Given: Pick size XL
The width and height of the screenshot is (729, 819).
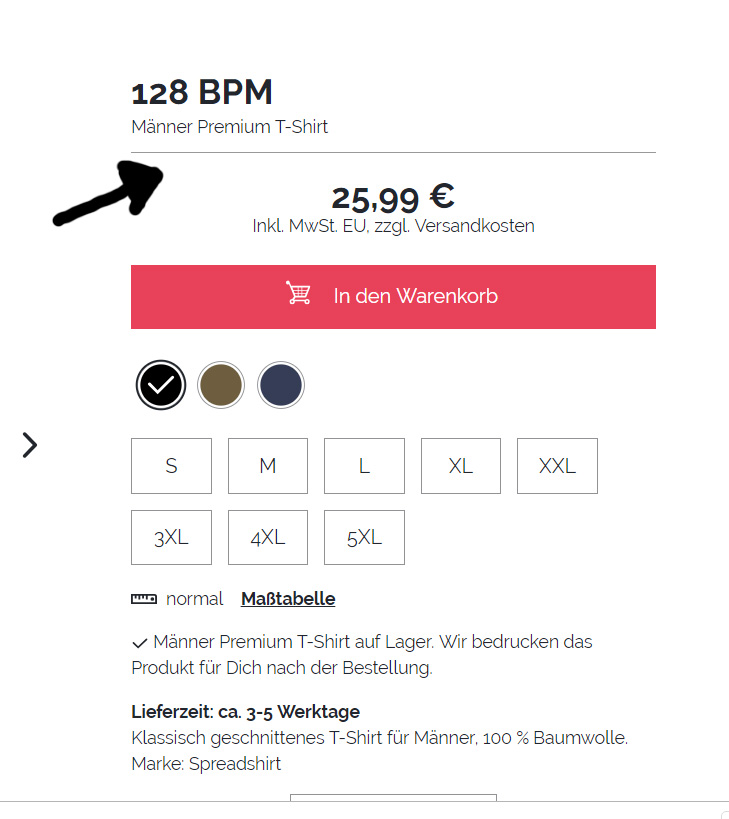Looking at the screenshot, I should coord(461,466).
